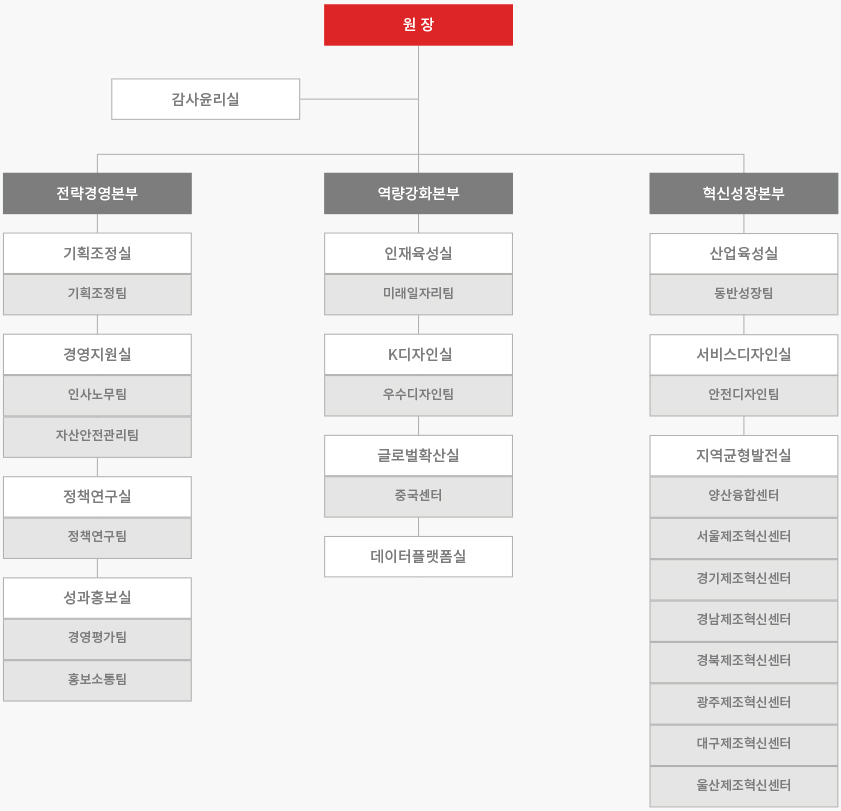The width and height of the screenshot is (841, 811).
Task: Click the 미래일자리팀 team box
Action: [x=418, y=294]
